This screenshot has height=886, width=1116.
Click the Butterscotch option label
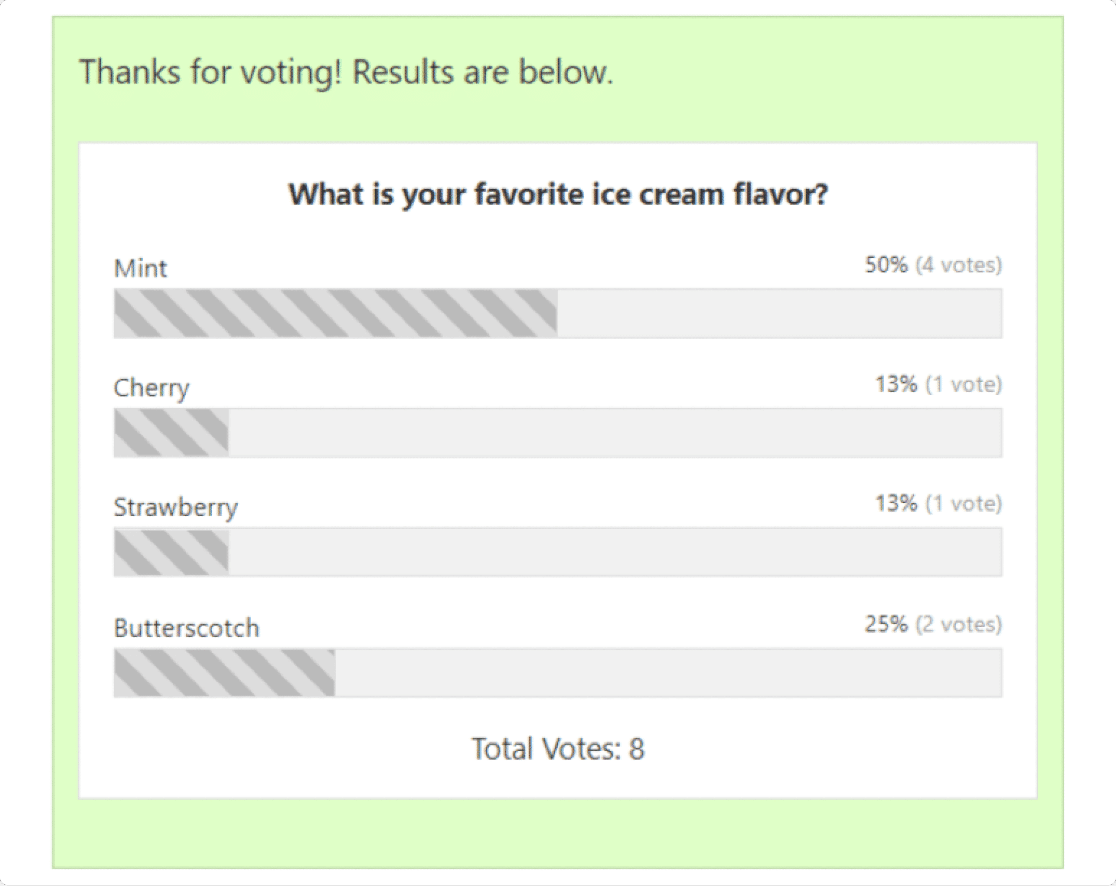coord(186,628)
